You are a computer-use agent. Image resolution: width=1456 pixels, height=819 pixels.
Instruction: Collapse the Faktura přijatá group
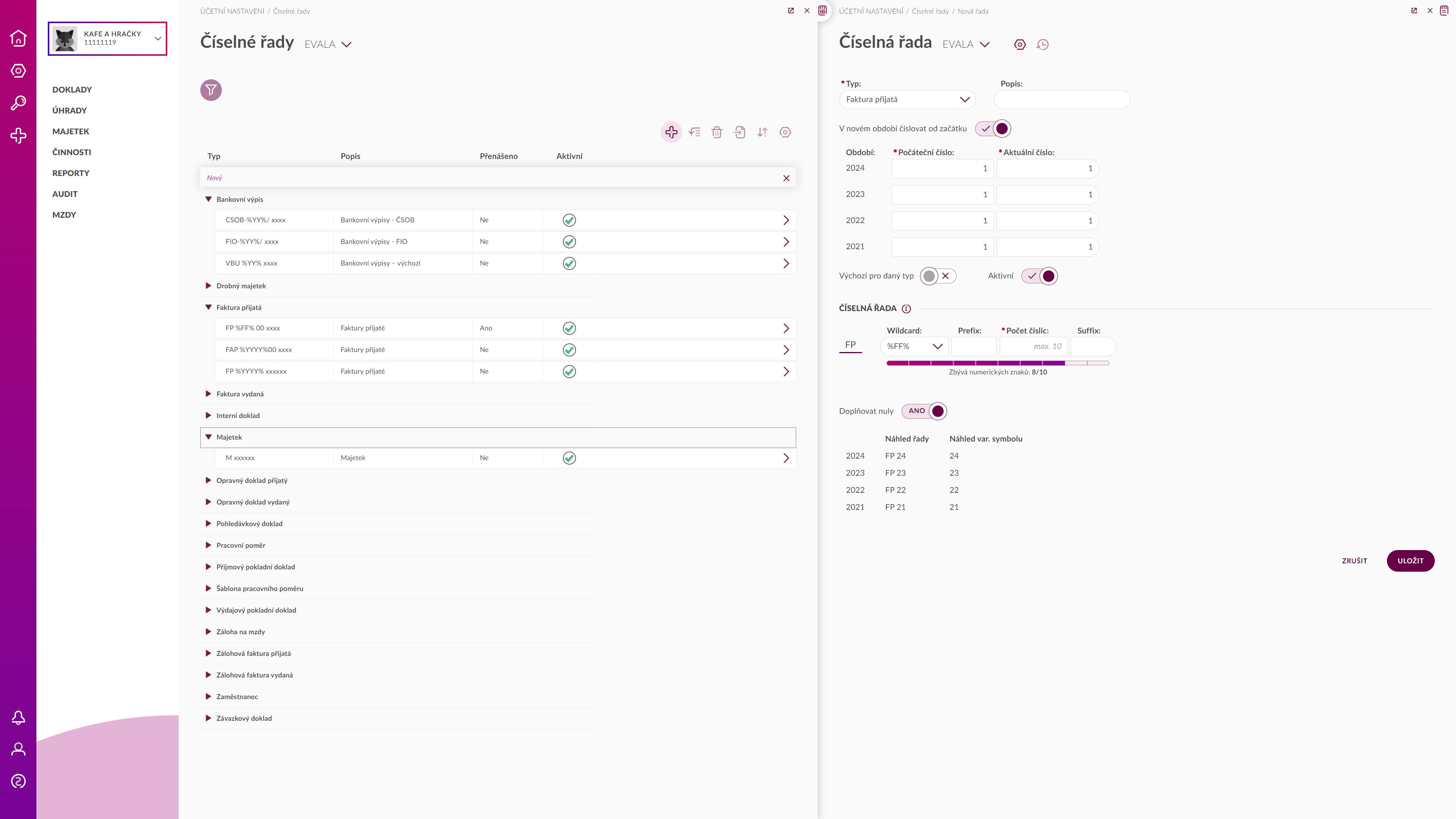coord(208,308)
